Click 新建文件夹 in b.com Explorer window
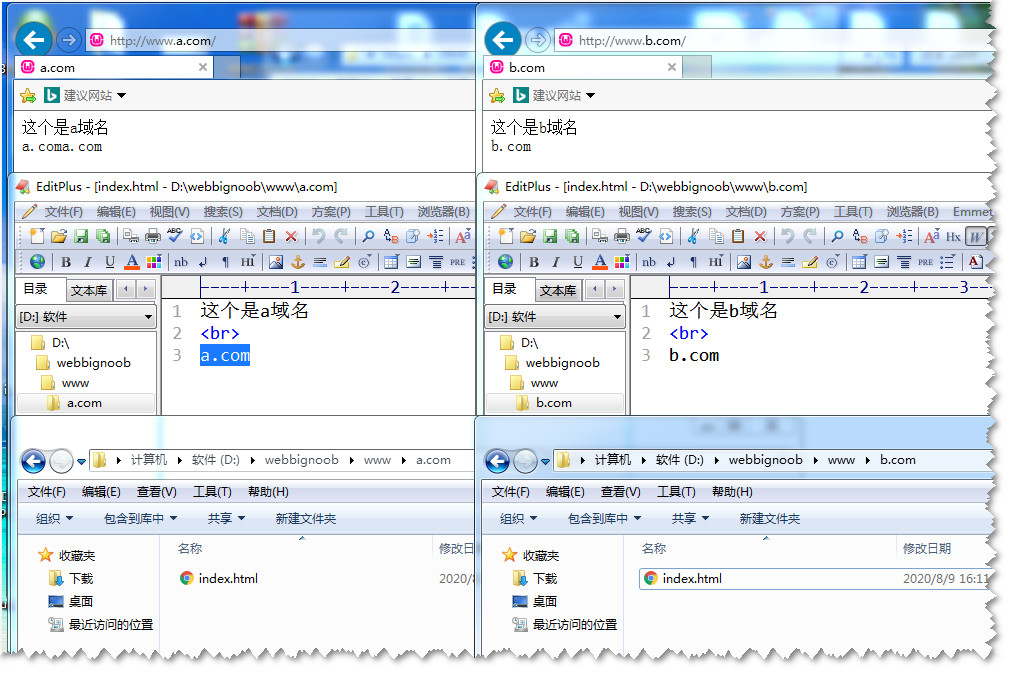This screenshot has width=1014, height=676. click(x=770, y=519)
